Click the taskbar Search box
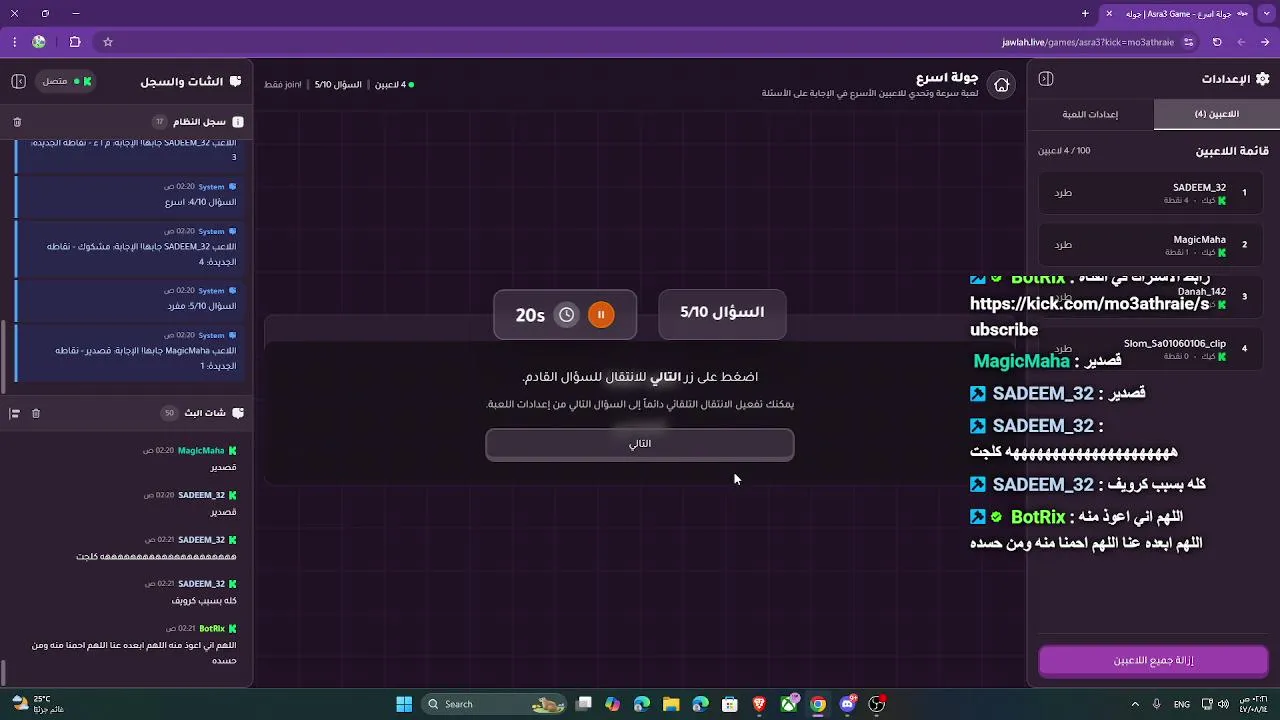This screenshot has width=1280, height=720. coord(495,704)
